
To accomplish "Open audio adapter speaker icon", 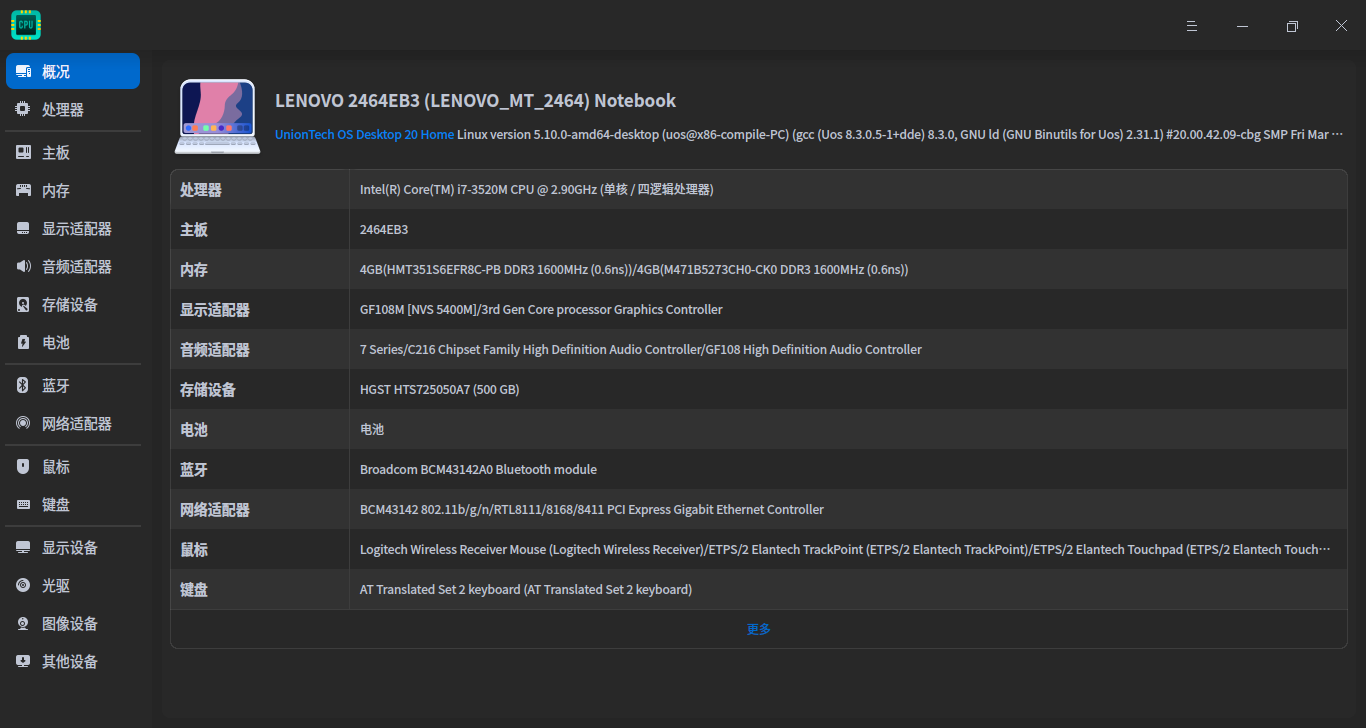I will coord(23,267).
